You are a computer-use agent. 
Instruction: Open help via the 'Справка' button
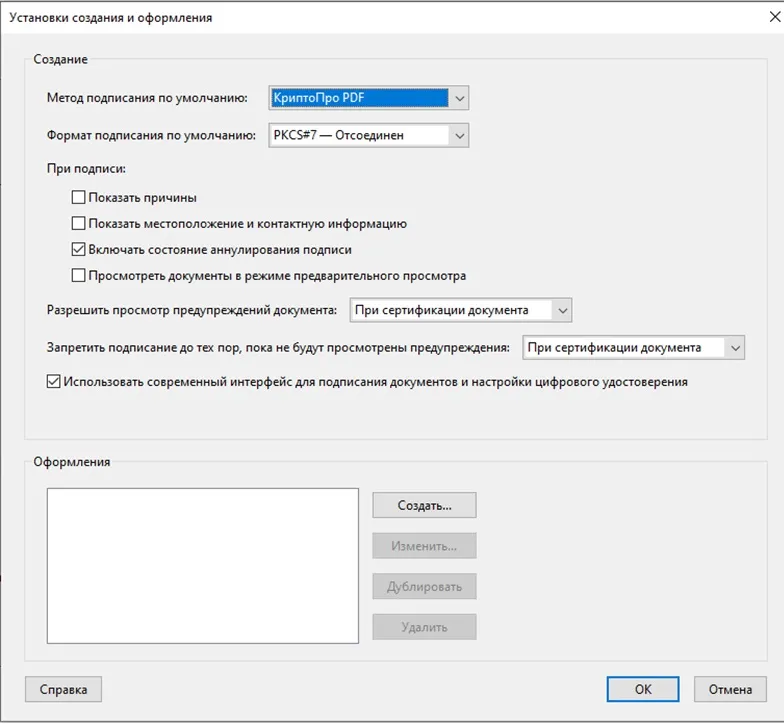click(63, 689)
